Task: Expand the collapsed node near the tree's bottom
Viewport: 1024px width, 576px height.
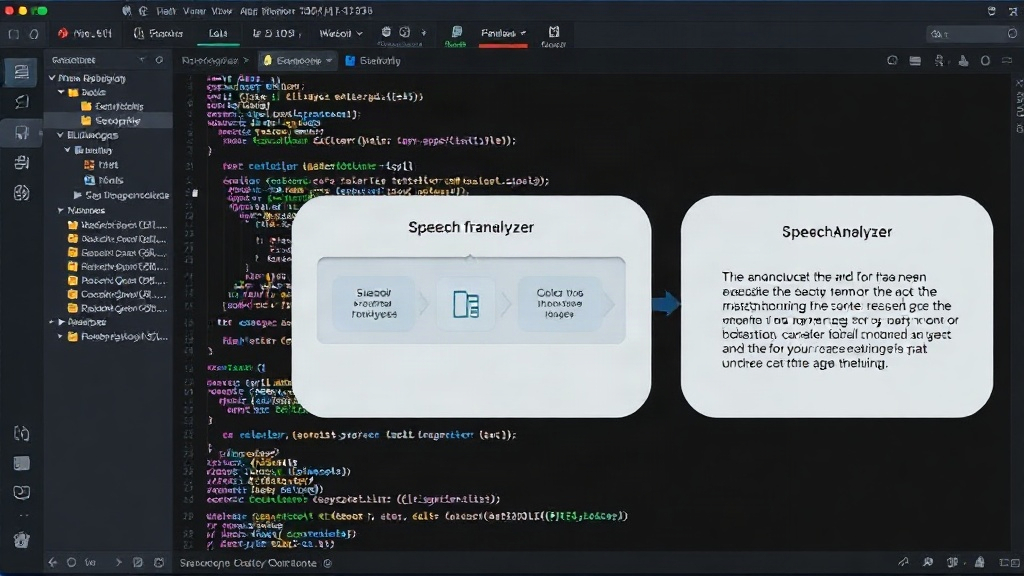Action: point(61,322)
